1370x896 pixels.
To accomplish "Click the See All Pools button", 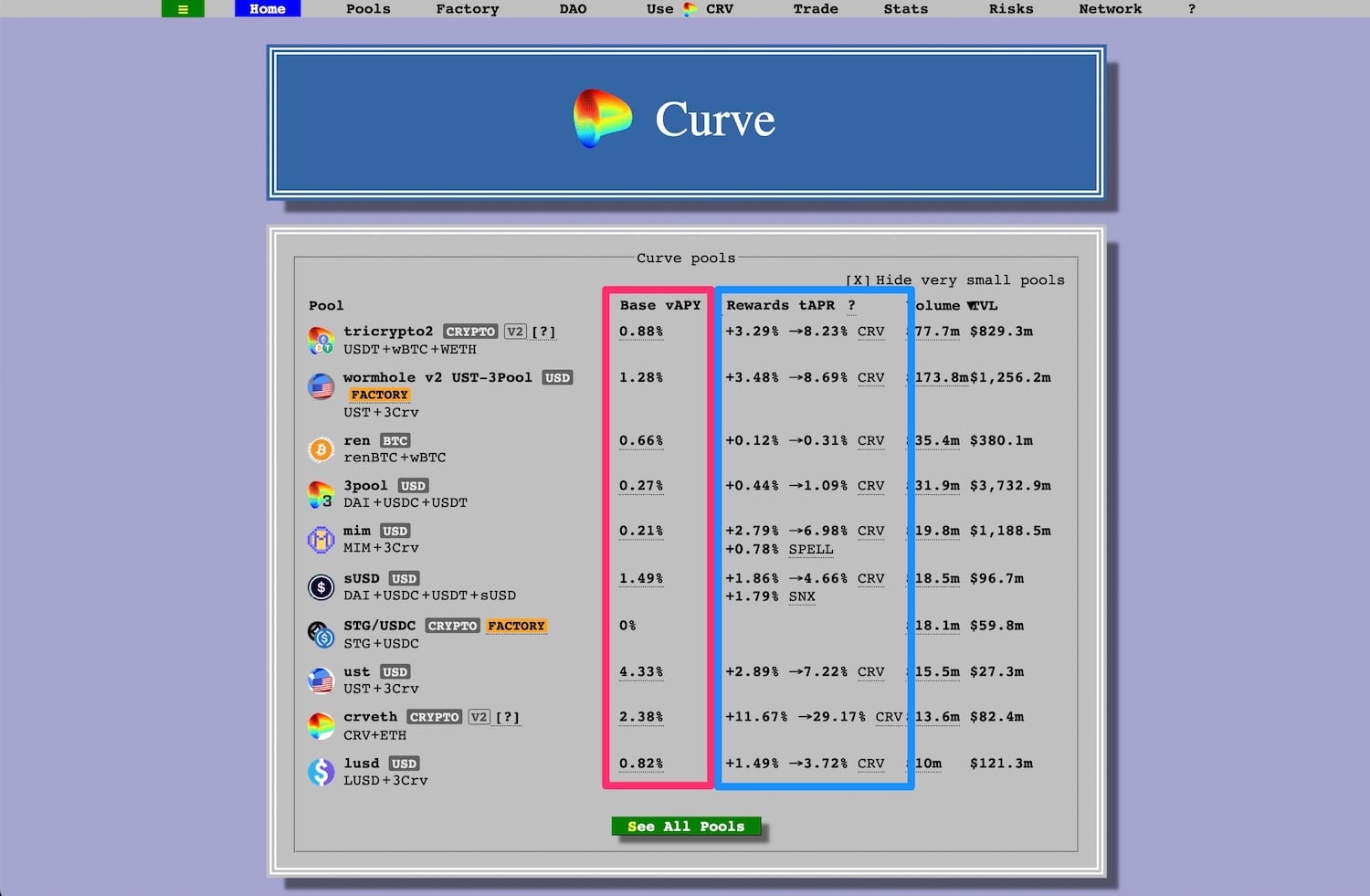I will (686, 827).
